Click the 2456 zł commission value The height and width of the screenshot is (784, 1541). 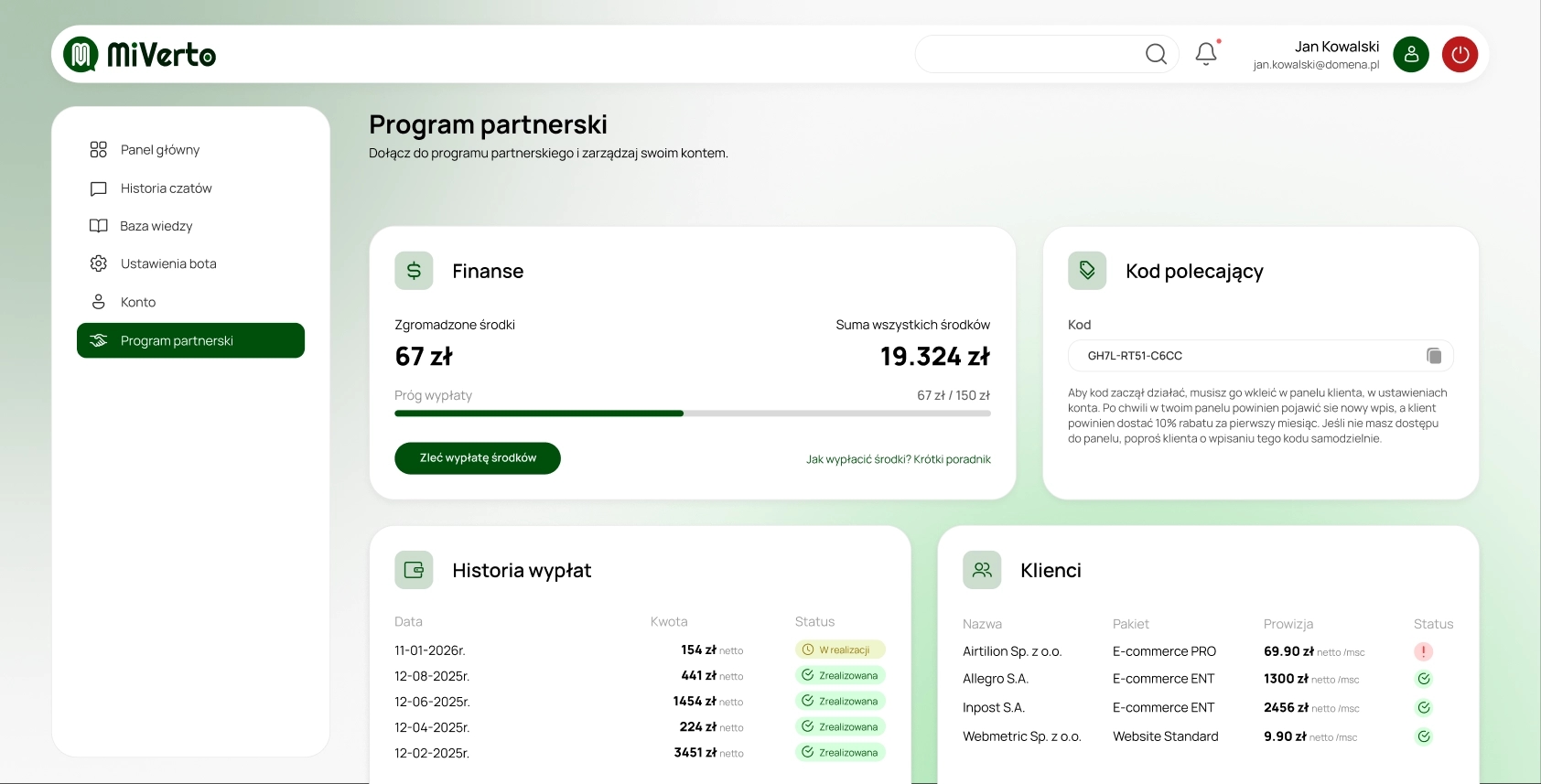tap(1286, 707)
